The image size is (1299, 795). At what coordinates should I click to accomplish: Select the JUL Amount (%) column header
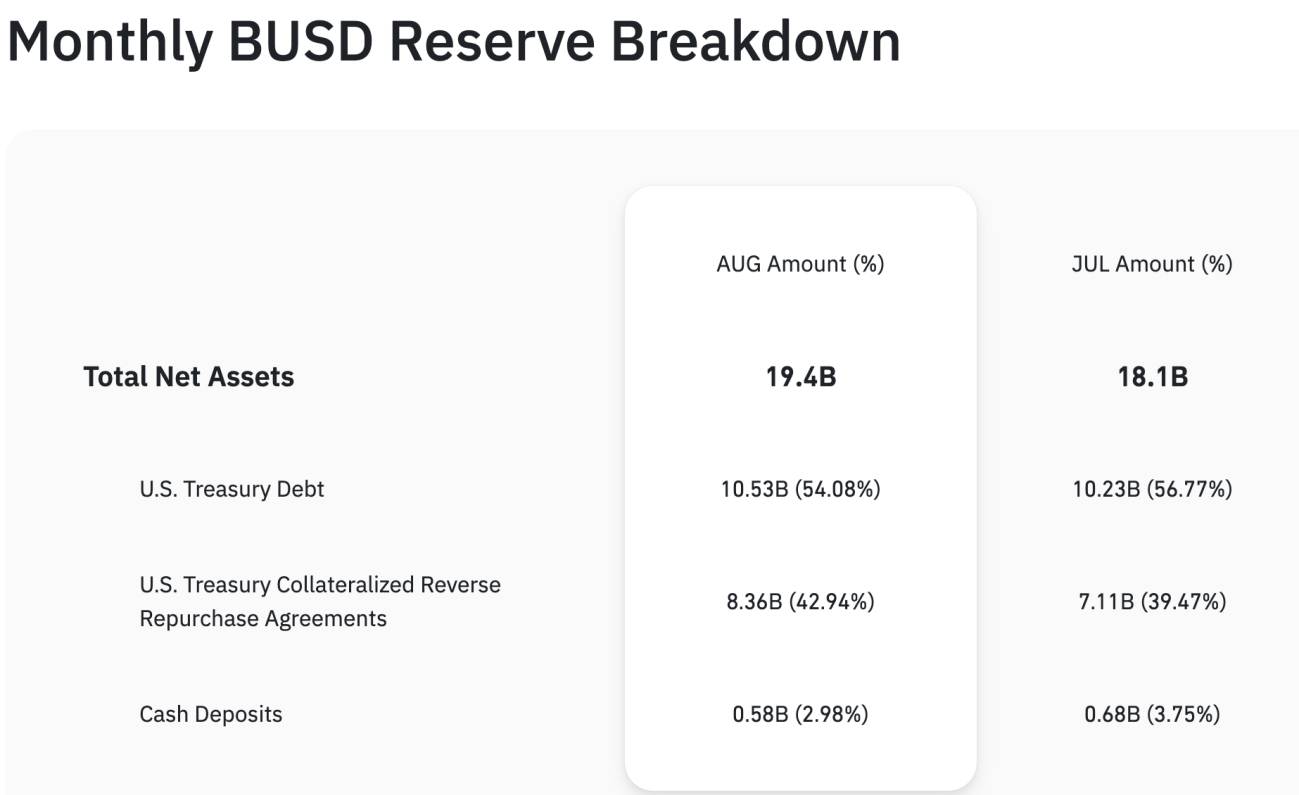tap(1152, 264)
